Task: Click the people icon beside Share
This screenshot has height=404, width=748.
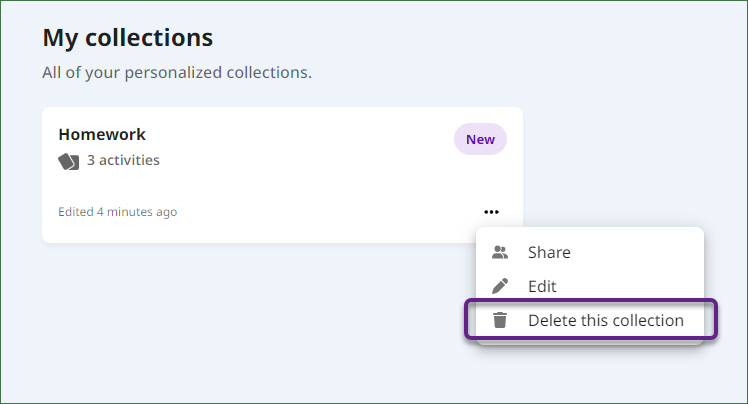Action: pyautogui.click(x=500, y=252)
